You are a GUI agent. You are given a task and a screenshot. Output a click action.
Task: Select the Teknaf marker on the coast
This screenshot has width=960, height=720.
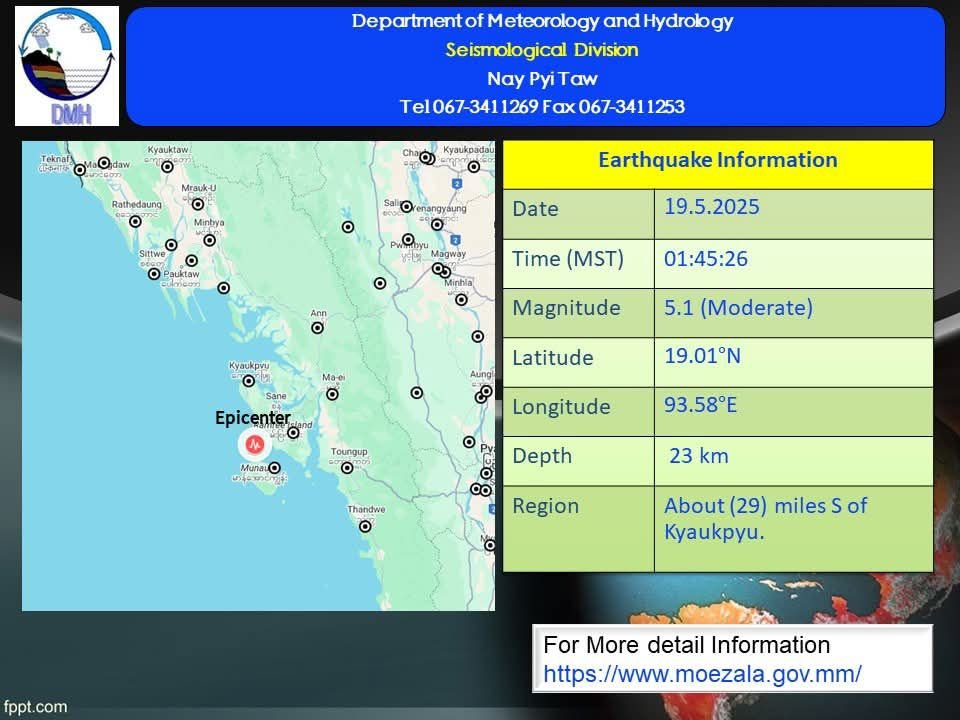80,170
